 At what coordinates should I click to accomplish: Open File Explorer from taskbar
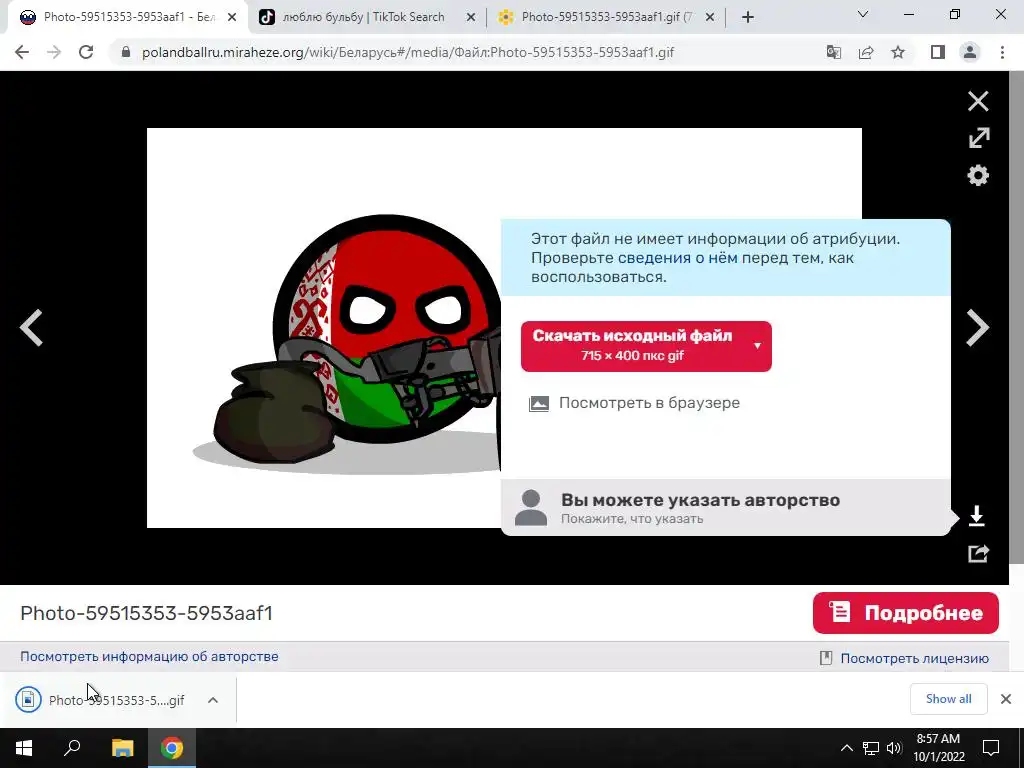(x=122, y=748)
